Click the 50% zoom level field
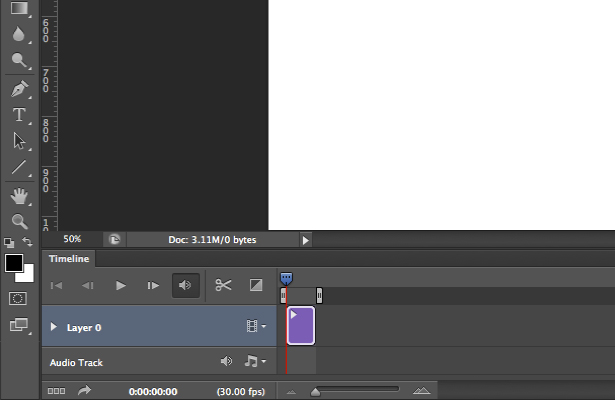 (72, 239)
